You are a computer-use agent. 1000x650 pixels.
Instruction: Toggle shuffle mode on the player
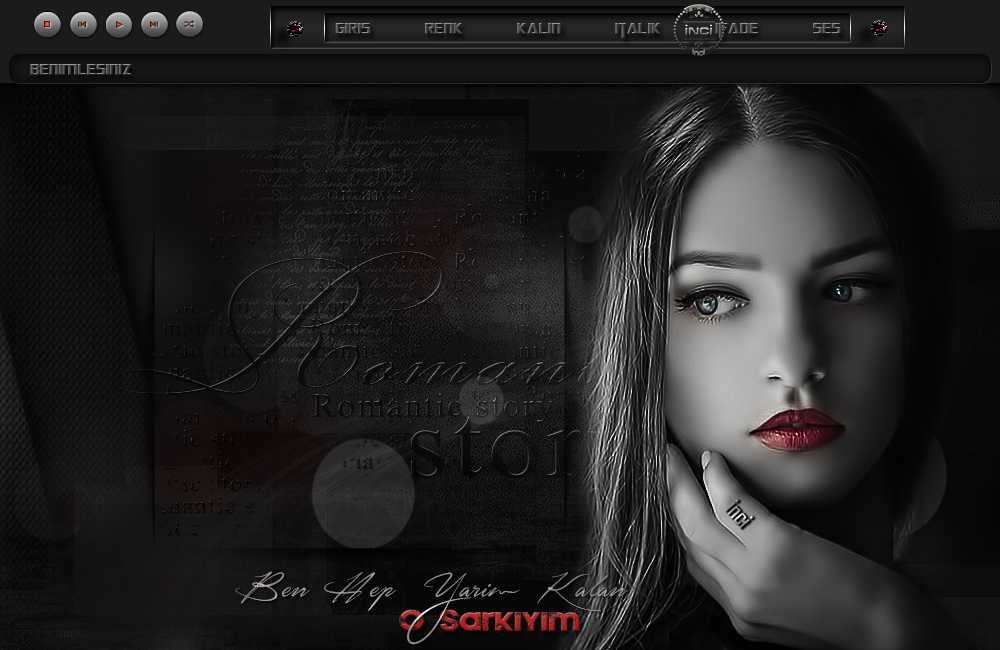pos(189,23)
